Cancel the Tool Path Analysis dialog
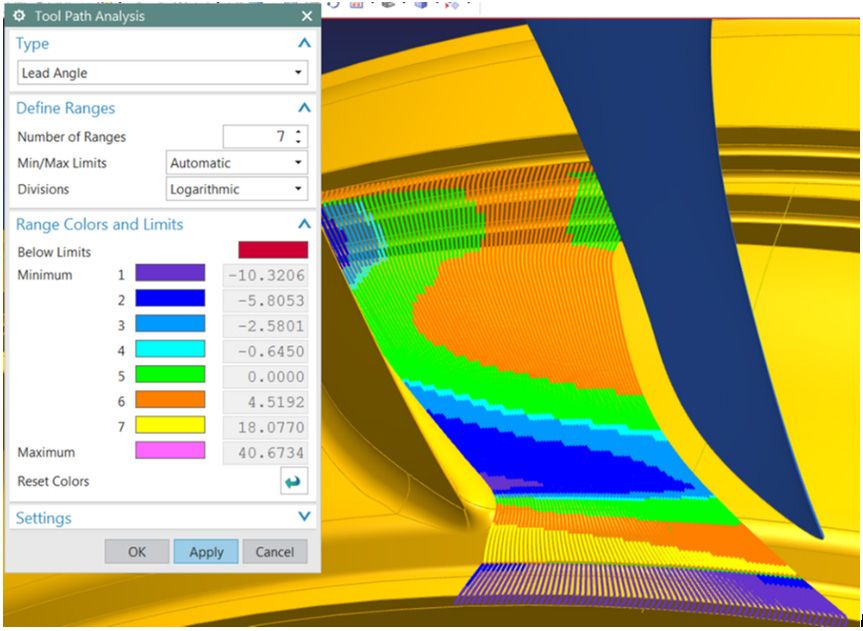The height and width of the screenshot is (631, 863). coord(275,552)
